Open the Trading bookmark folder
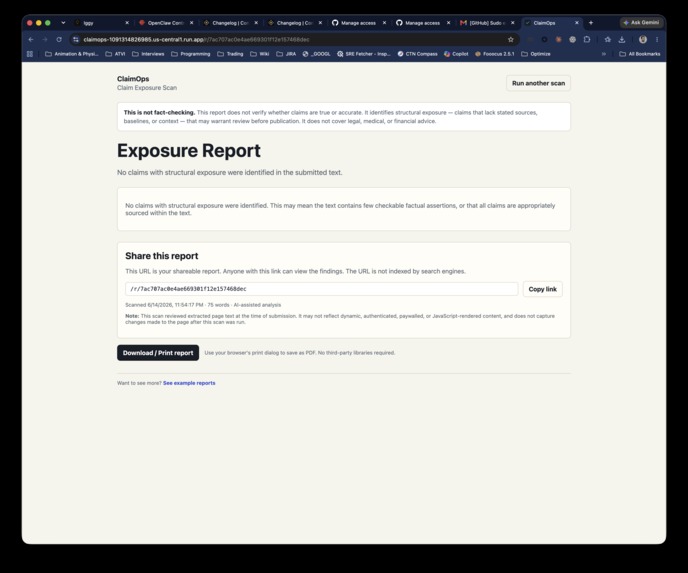The width and height of the screenshot is (688, 573). coord(230,54)
